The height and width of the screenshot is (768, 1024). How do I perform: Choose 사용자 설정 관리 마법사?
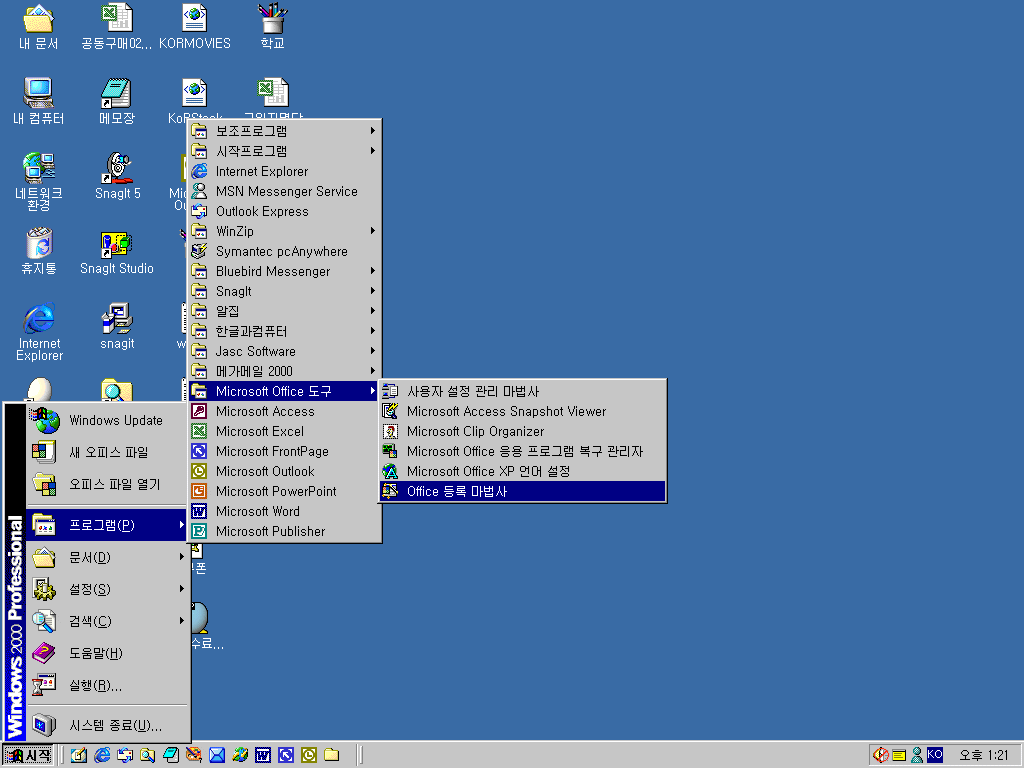[522, 391]
